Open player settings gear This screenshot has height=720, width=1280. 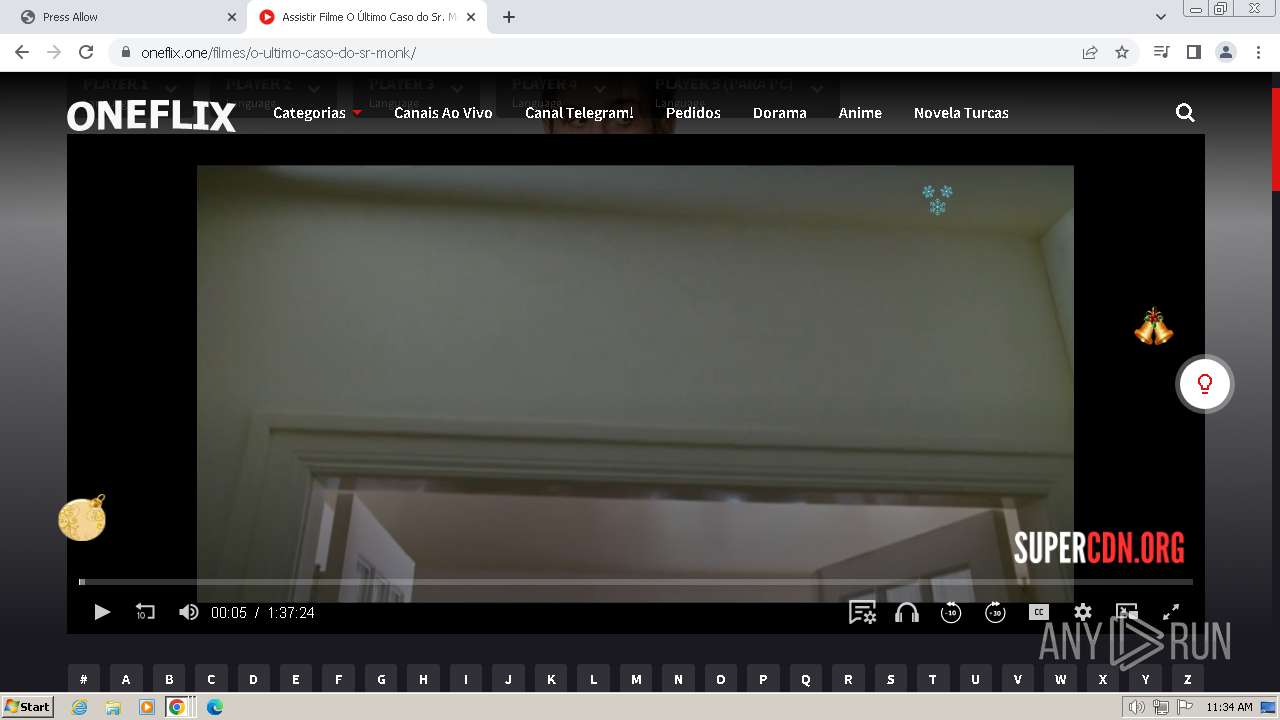[1083, 612]
